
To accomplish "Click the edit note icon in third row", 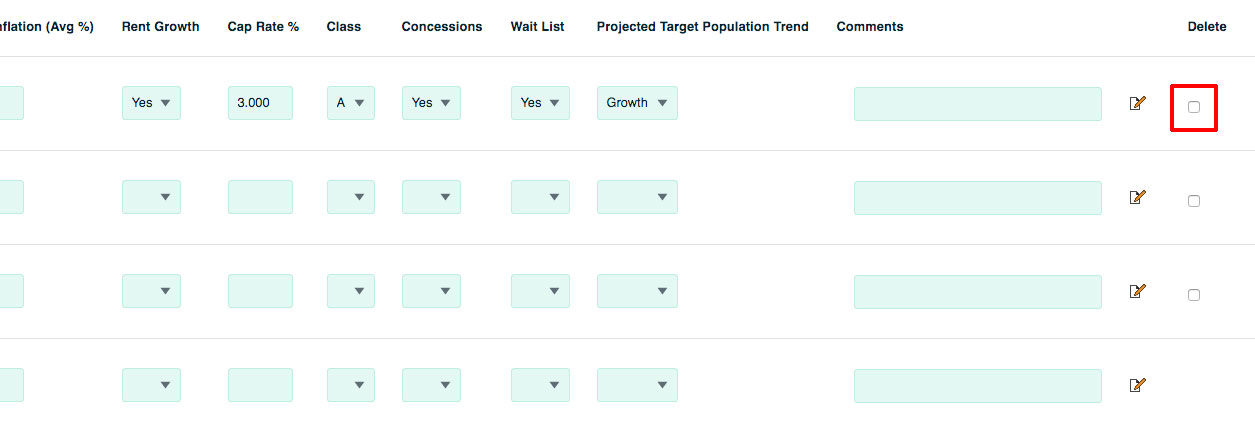I will pos(1137,291).
